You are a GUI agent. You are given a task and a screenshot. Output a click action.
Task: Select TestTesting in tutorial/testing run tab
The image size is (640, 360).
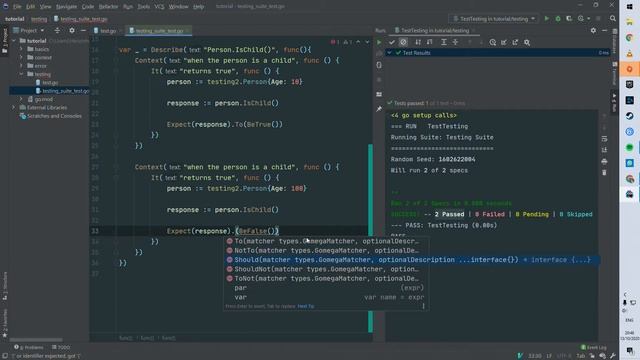[434, 31]
